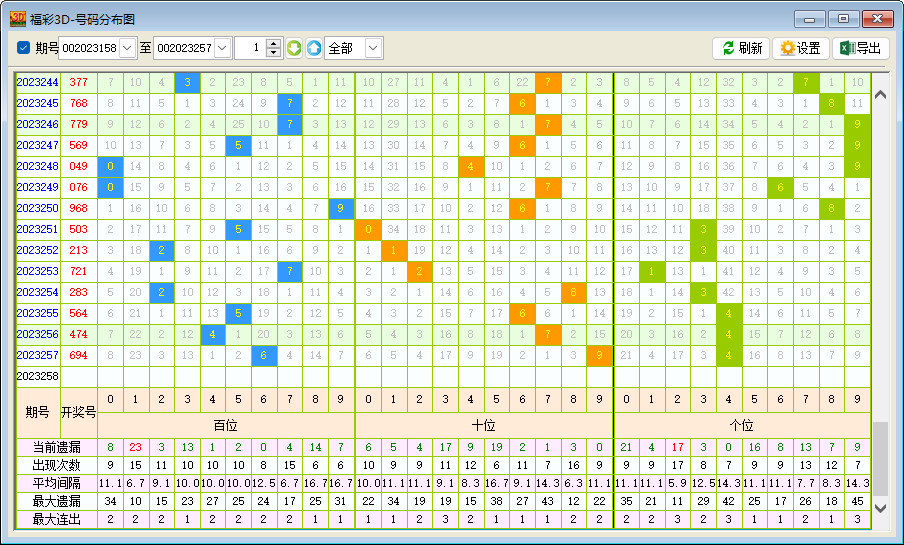This screenshot has height=545, width=904.
Task: Toggle the 期号 checkbox
Action: [23, 48]
